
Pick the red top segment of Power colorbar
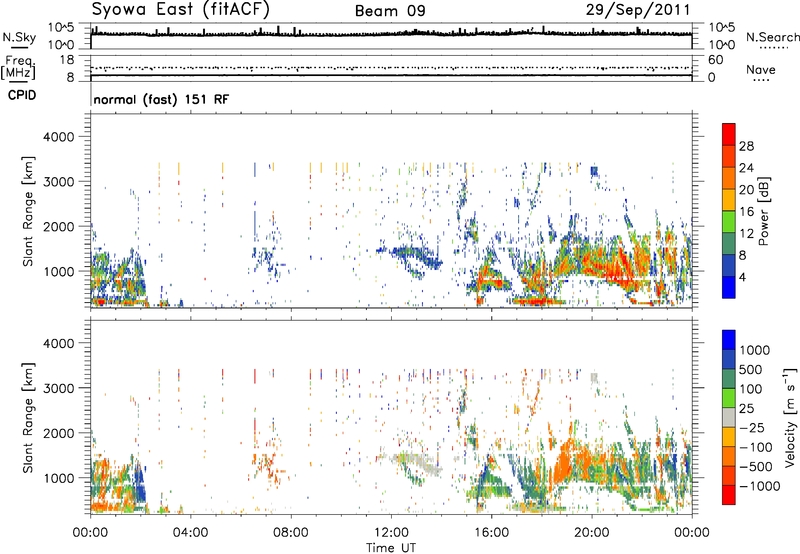pyautogui.click(x=729, y=134)
